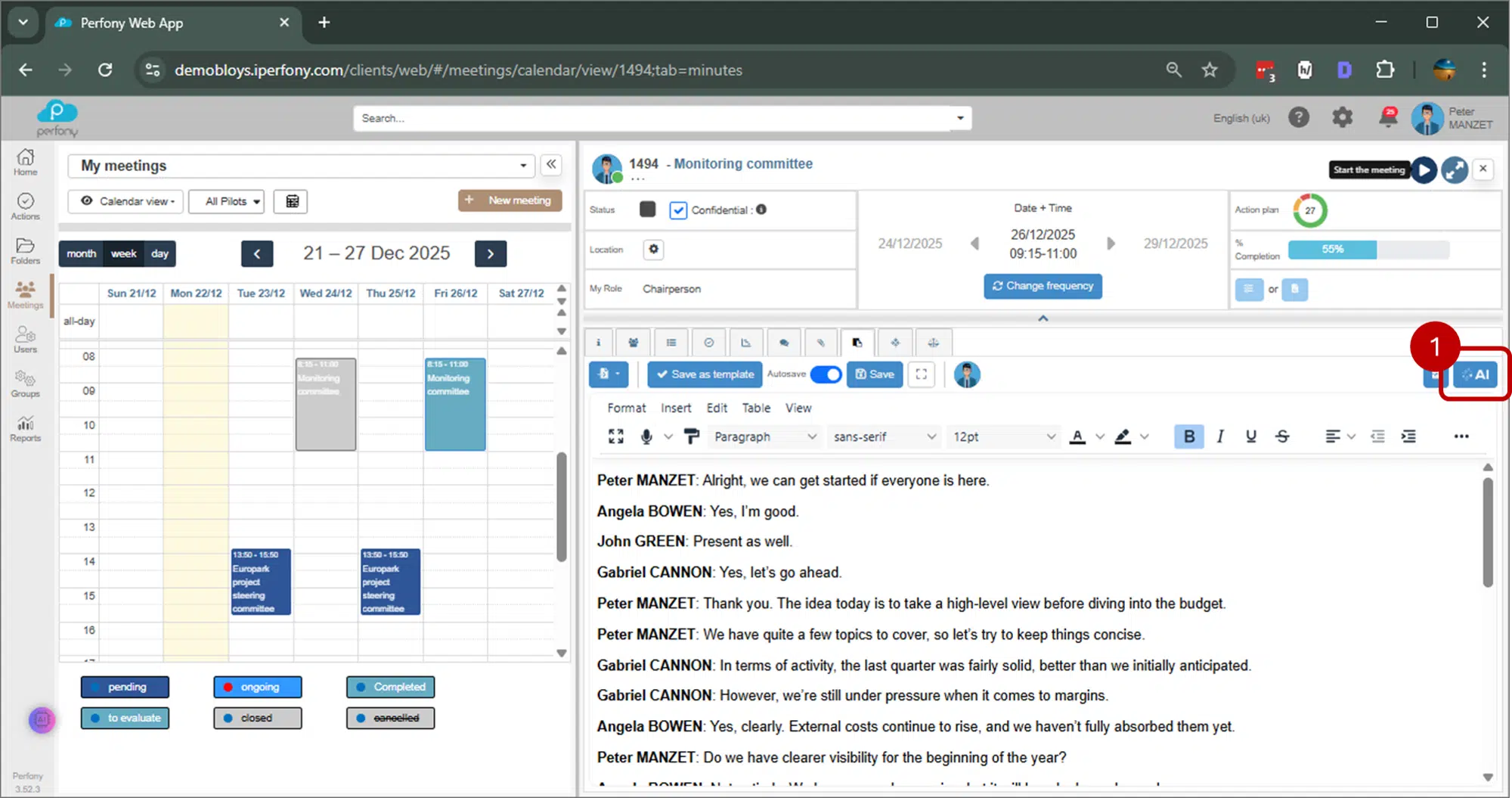The width and height of the screenshot is (1512, 798).
Task: Toggle bold formatting
Action: (1188, 436)
